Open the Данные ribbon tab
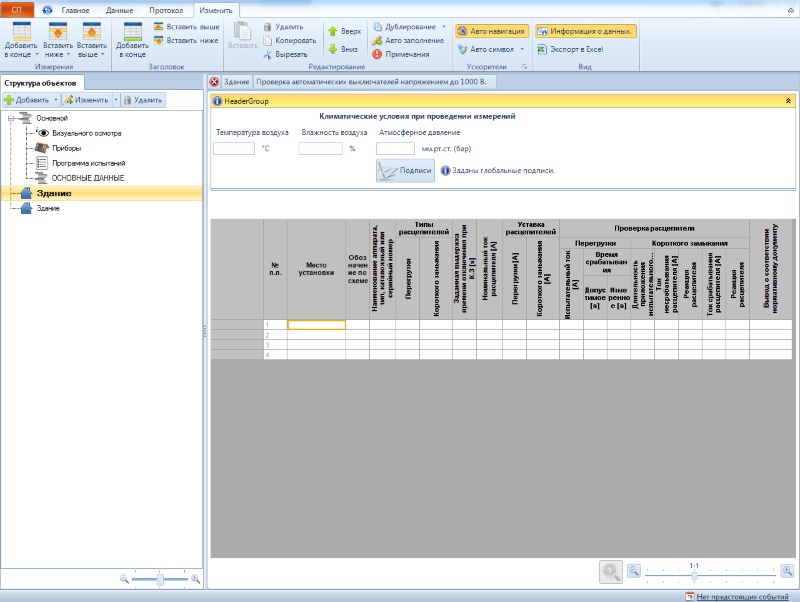 (119, 10)
